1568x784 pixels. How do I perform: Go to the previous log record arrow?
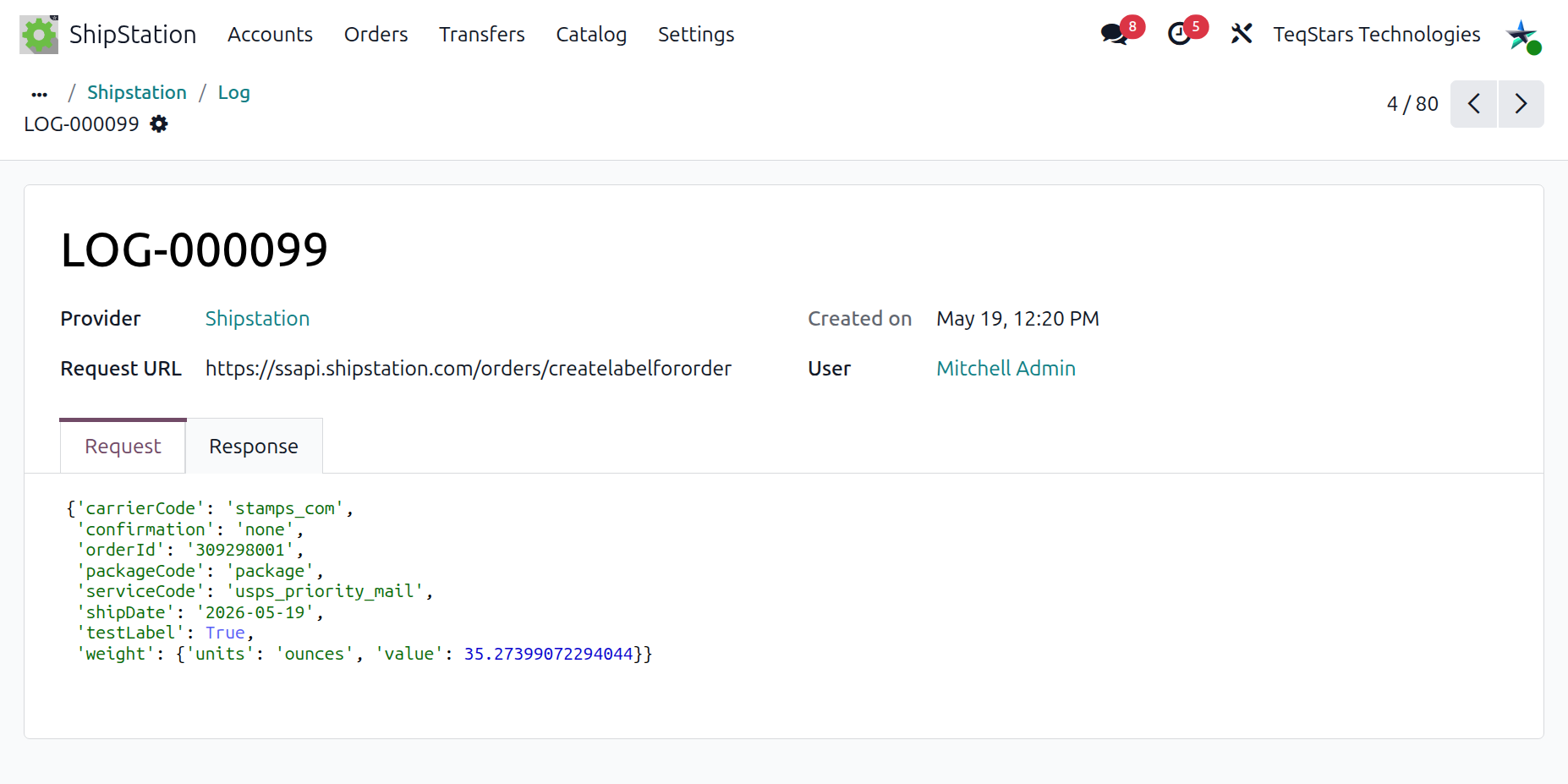coord(1474,104)
